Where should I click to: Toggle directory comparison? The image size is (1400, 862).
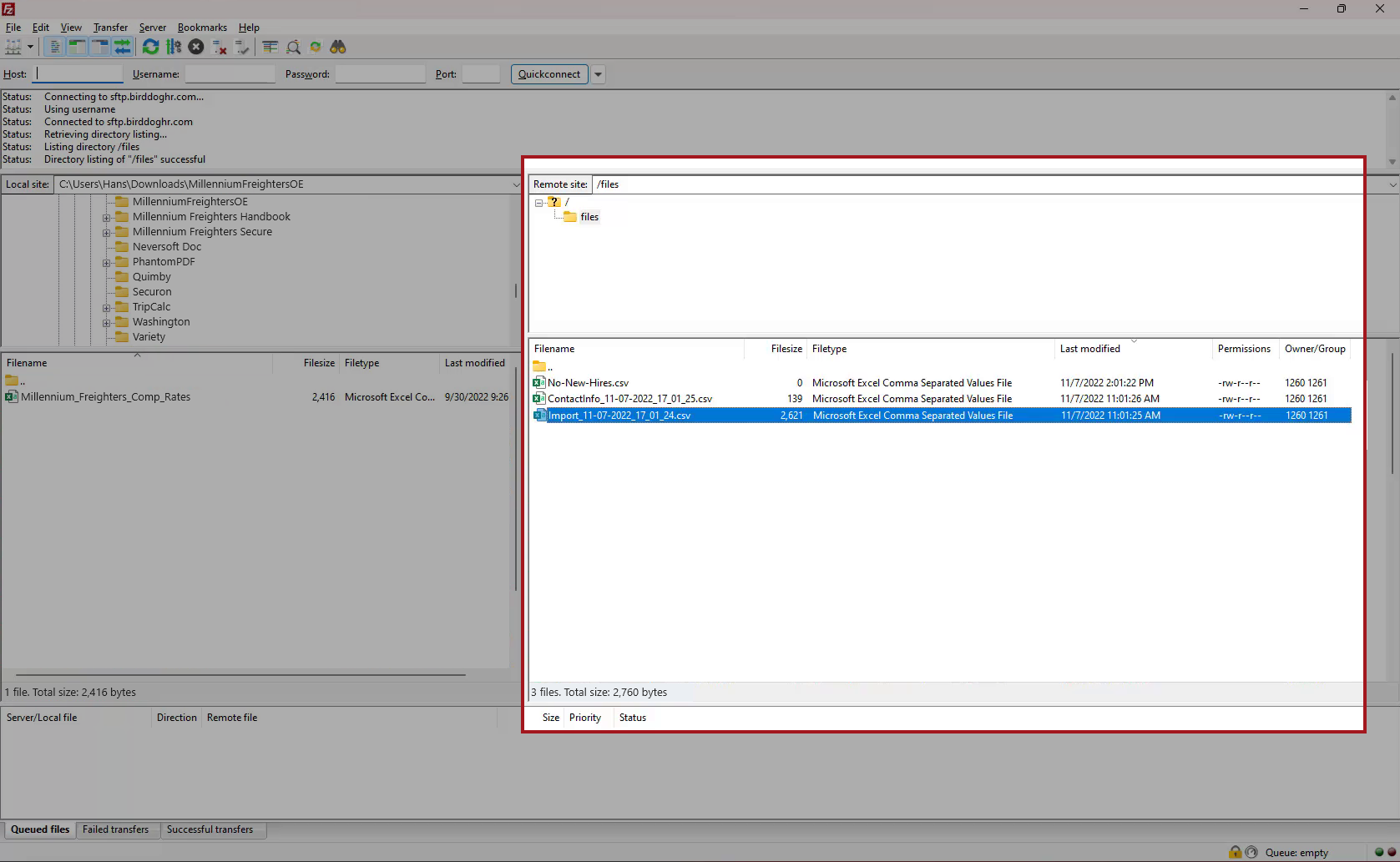pos(293,47)
